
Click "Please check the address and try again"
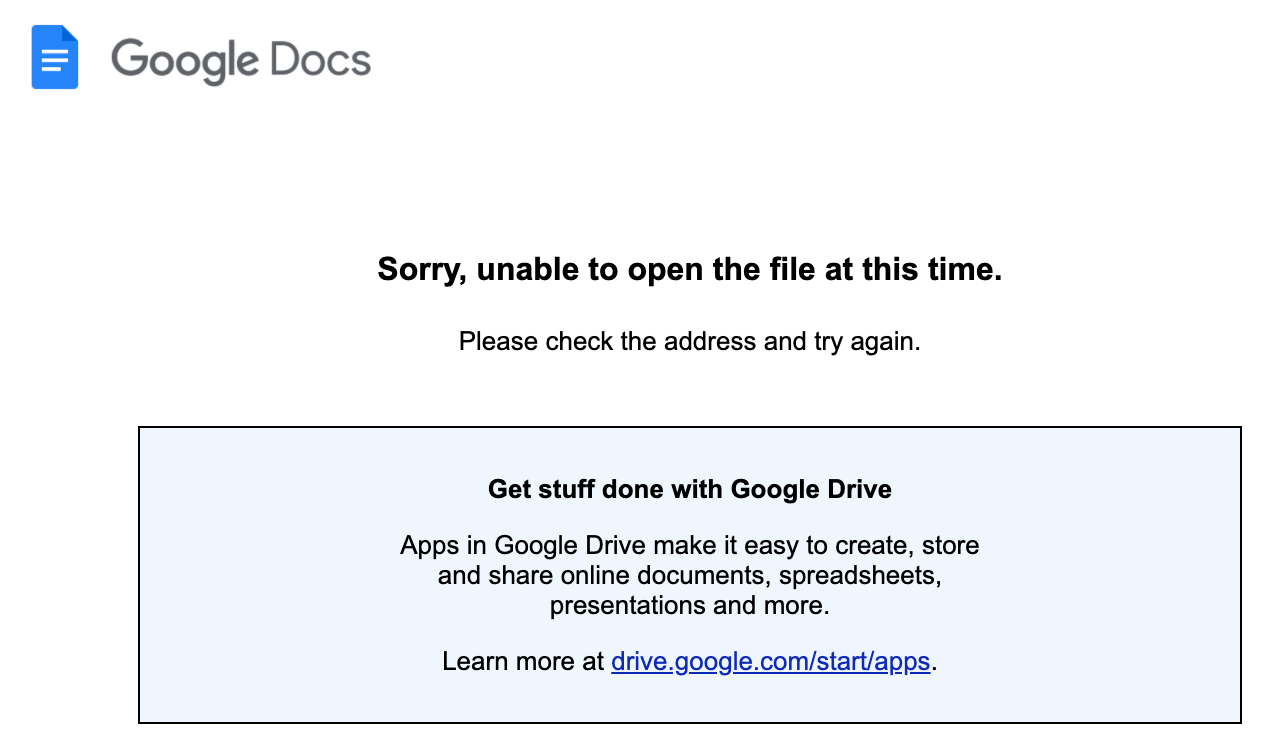click(689, 341)
